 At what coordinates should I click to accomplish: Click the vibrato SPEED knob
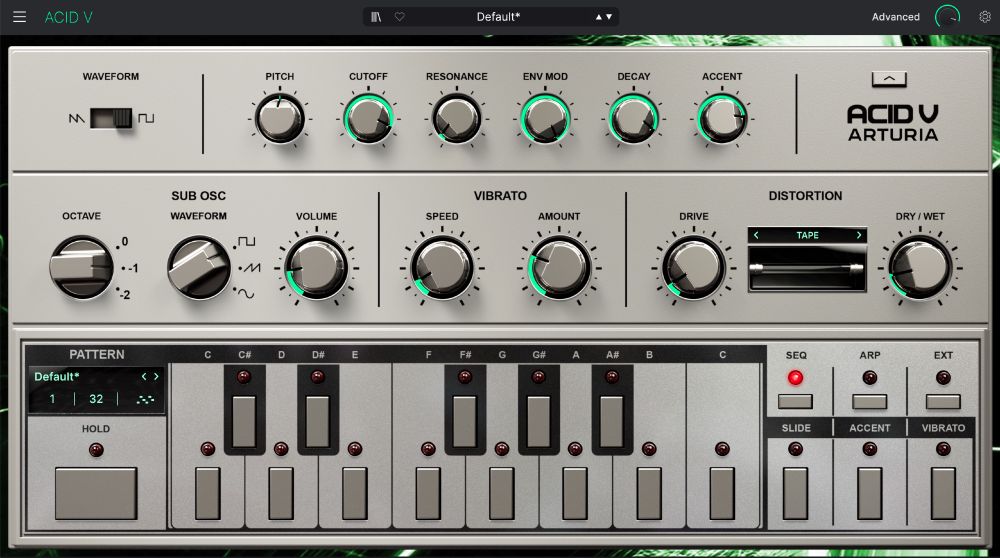(442, 268)
